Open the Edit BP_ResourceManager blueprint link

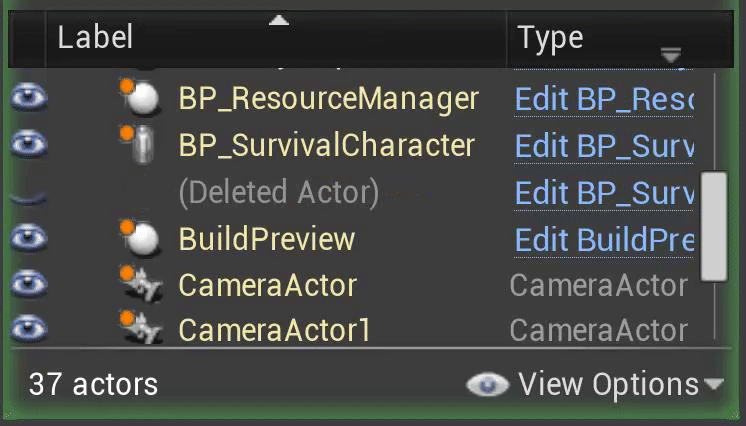click(603, 99)
